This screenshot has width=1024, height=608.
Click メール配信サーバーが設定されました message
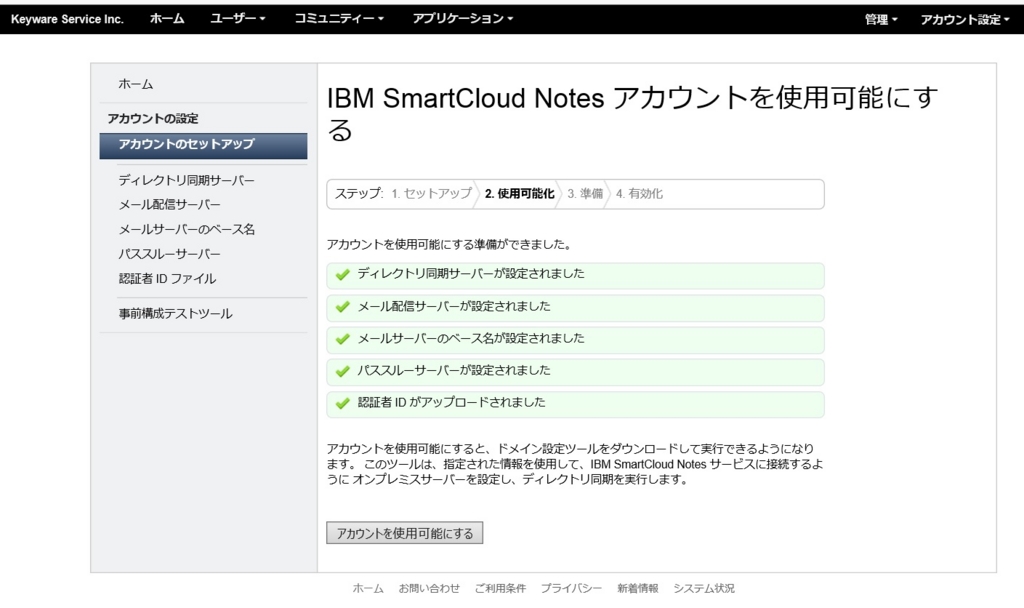click(454, 306)
